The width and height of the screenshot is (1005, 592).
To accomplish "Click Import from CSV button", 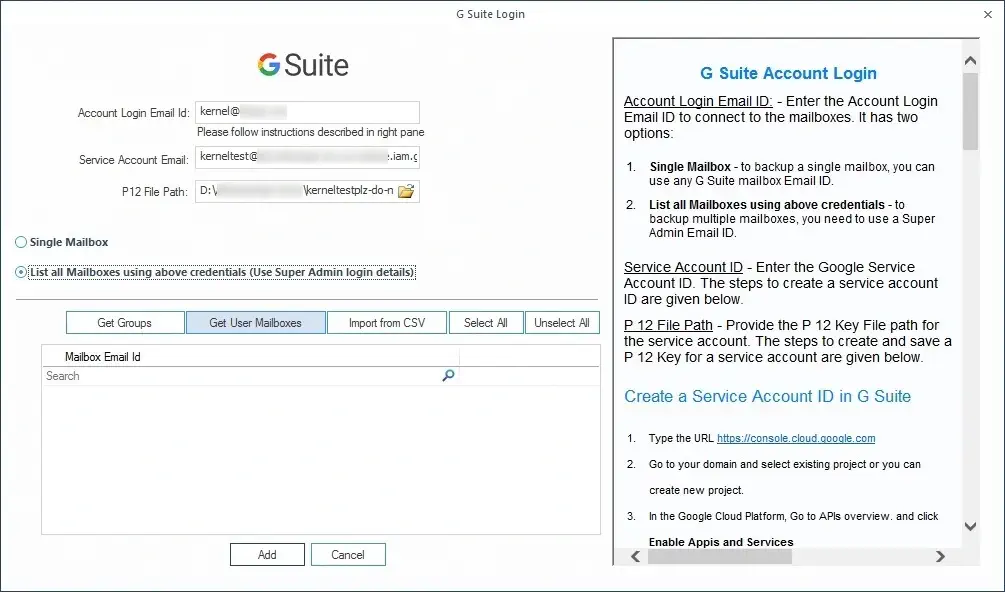I will pyautogui.click(x=387, y=323).
